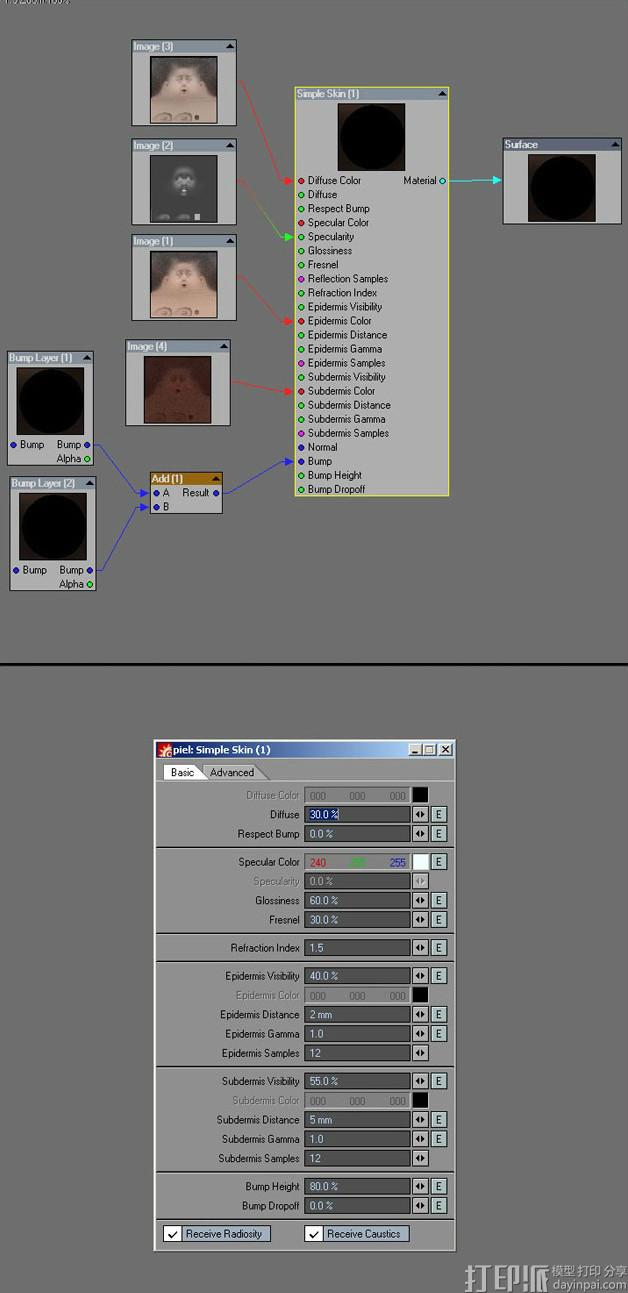Image resolution: width=628 pixels, height=1293 pixels.
Task: Click the Diffuse value arrow stepper
Action: 420,815
